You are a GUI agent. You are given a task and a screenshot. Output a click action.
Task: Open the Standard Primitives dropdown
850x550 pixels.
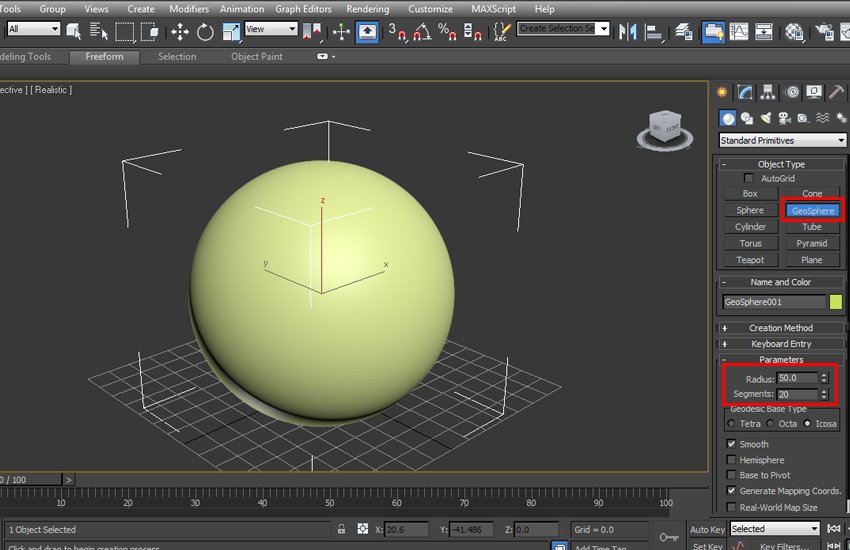click(782, 141)
